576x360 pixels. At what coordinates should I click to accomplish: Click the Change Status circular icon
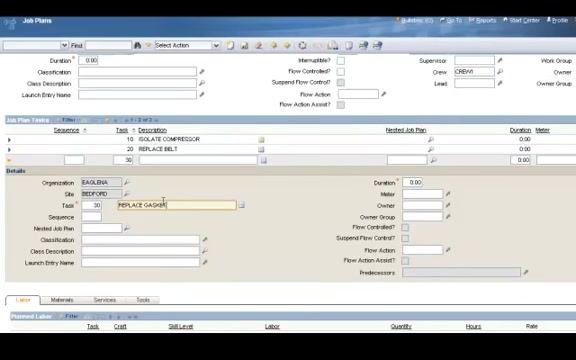click(x=302, y=45)
